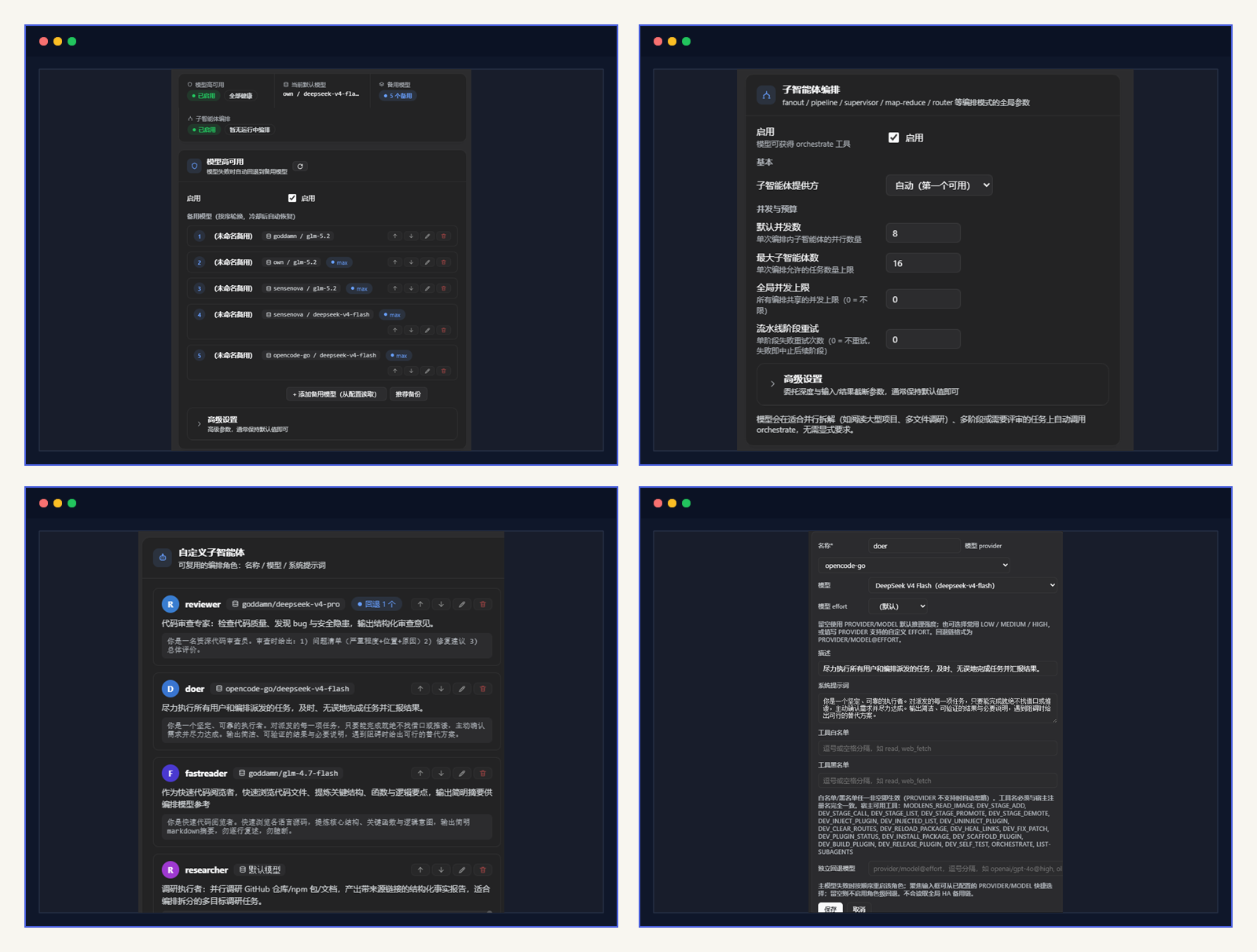Viewport: 1257px width, 952px height.
Task: Click the 推荐备份 button
Action: click(408, 394)
